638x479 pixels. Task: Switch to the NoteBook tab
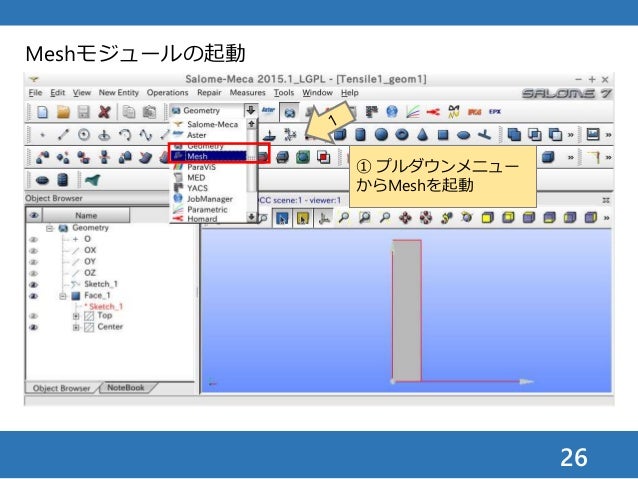[x=126, y=388]
